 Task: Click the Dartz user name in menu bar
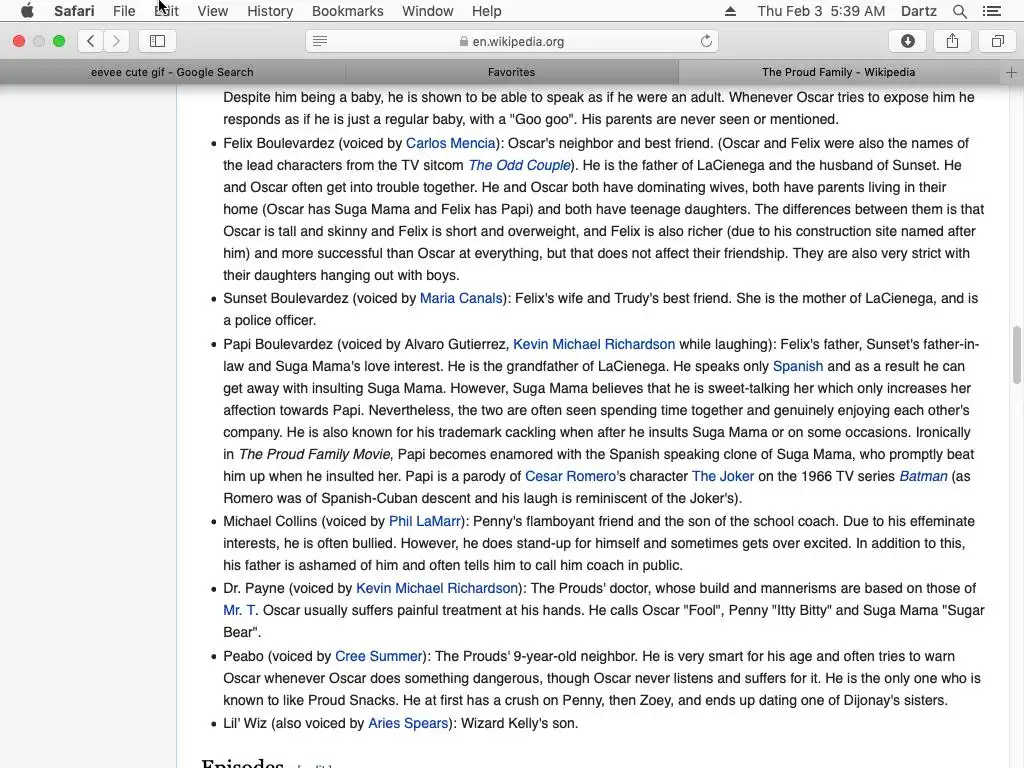pyautogui.click(x=918, y=11)
